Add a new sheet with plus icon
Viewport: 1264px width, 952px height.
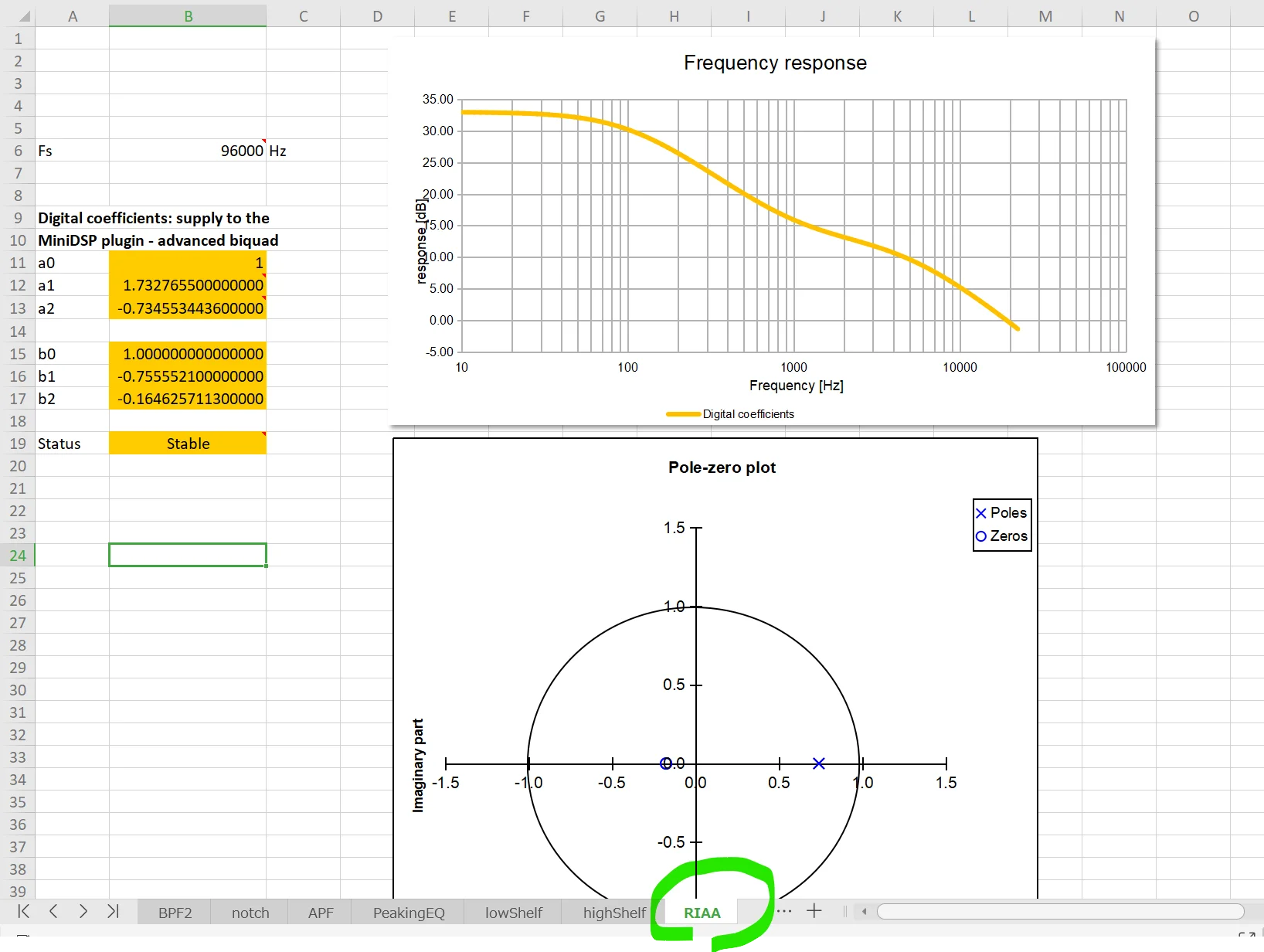tap(814, 911)
